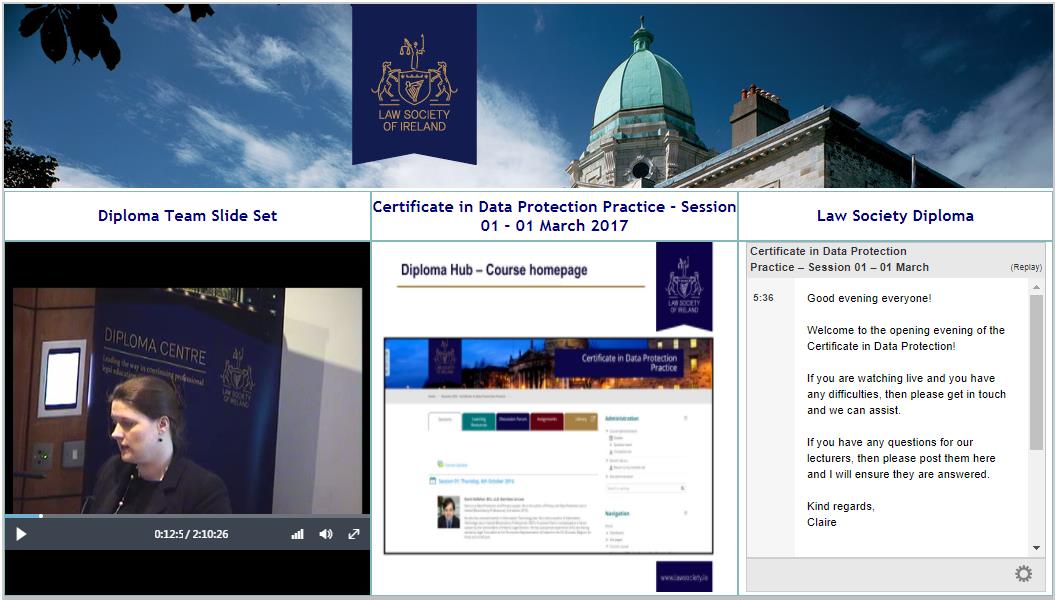This screenshot has height=600, width=1058.
Task: Click the video elapsed time display
Action: pos(191,534)
